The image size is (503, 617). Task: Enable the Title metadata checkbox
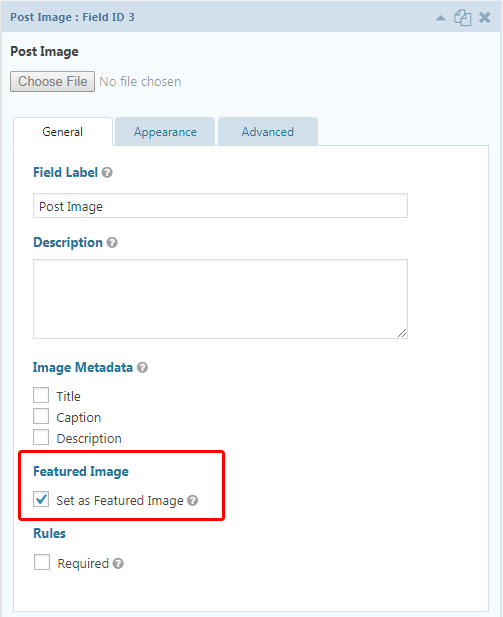click(41, 395)
